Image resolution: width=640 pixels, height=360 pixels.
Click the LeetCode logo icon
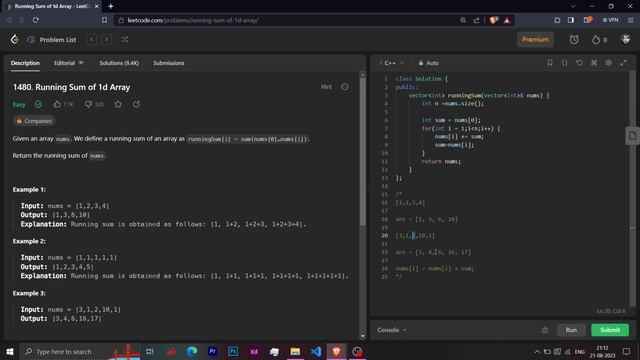15,40
